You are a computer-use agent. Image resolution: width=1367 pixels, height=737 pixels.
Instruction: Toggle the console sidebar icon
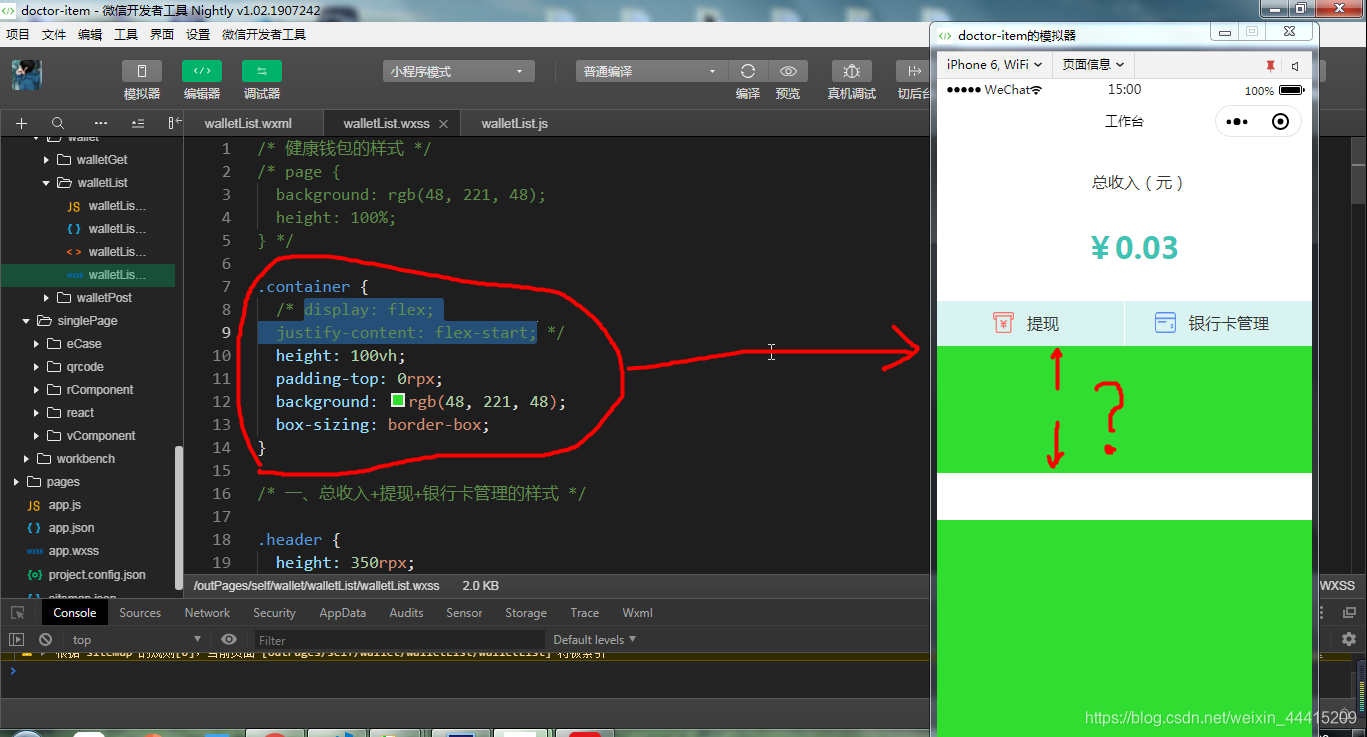(x=17, y=640)
